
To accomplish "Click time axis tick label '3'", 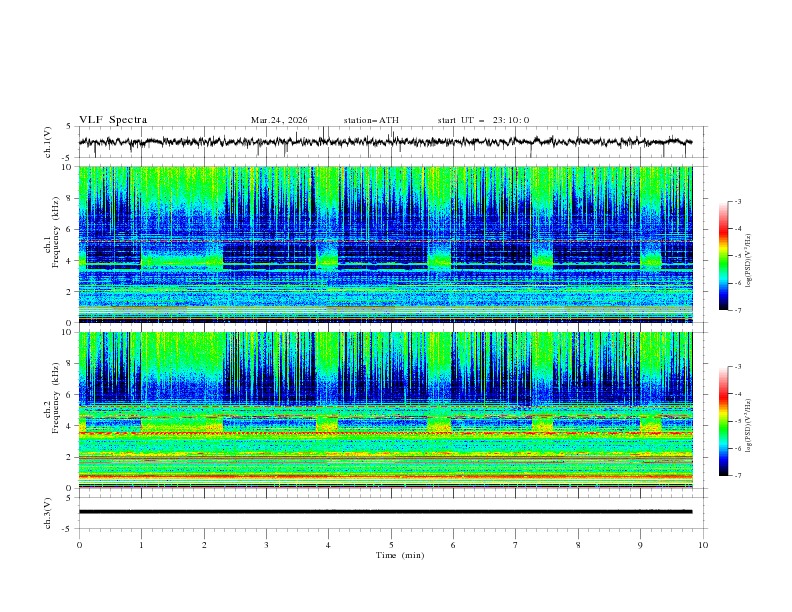I will (x=266, y=545).
